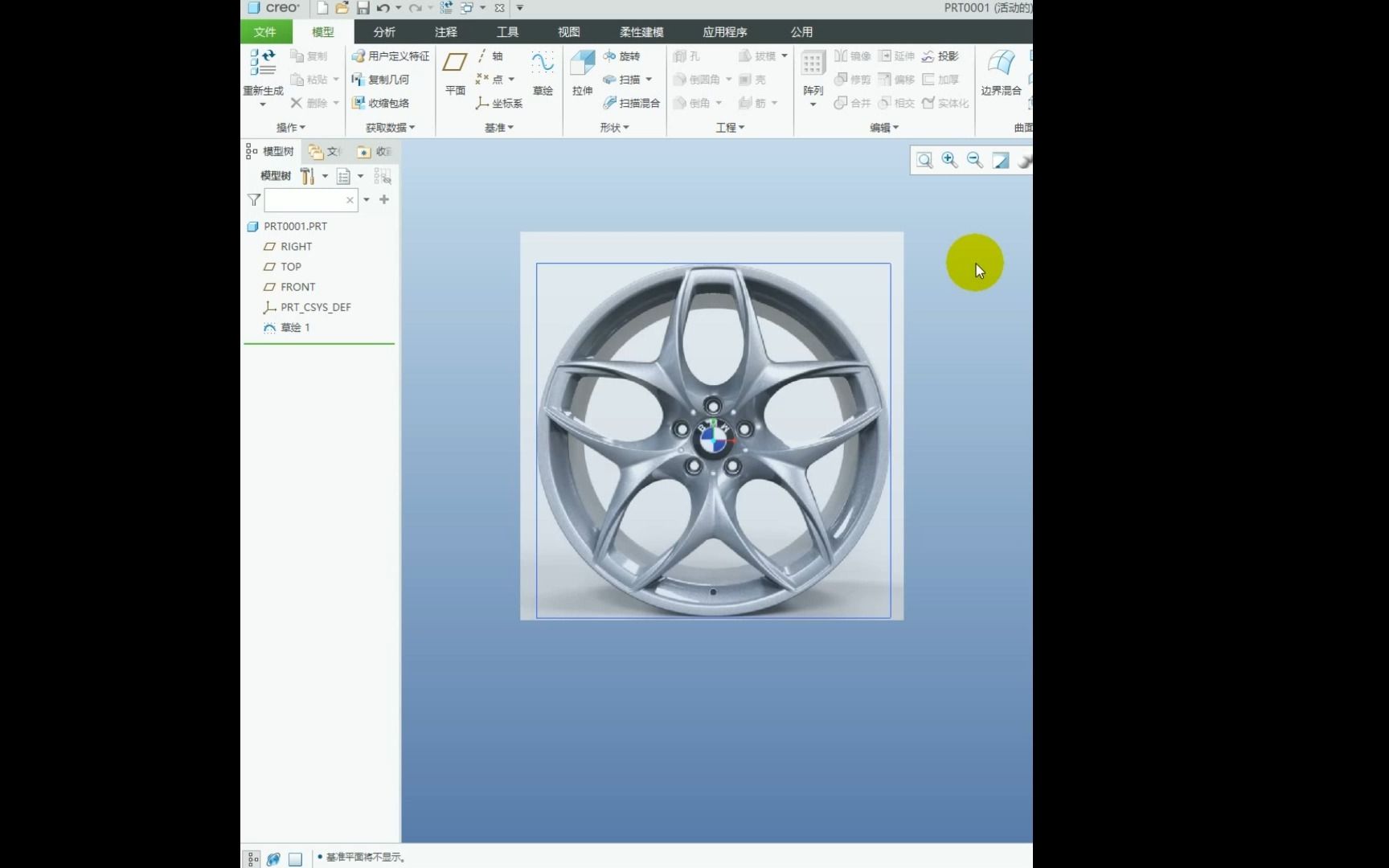Switch to the 注释 (Annotate) tab
The width and height of the screenshot is (1389, 868).
click(x=446, y=32)
